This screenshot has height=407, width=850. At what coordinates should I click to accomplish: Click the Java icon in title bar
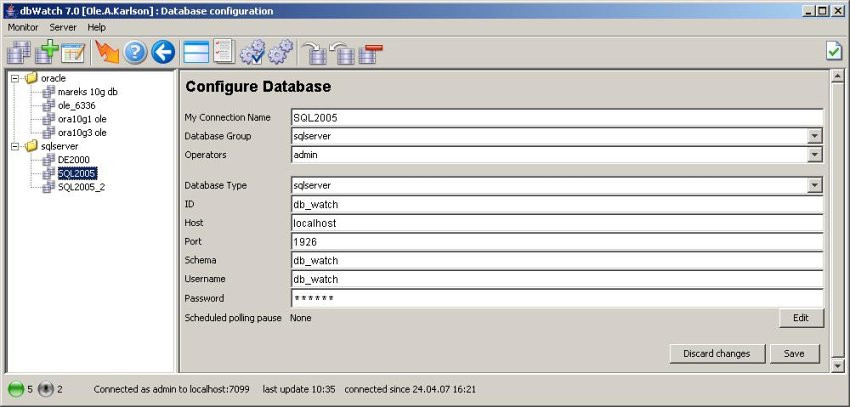[10, 10]
